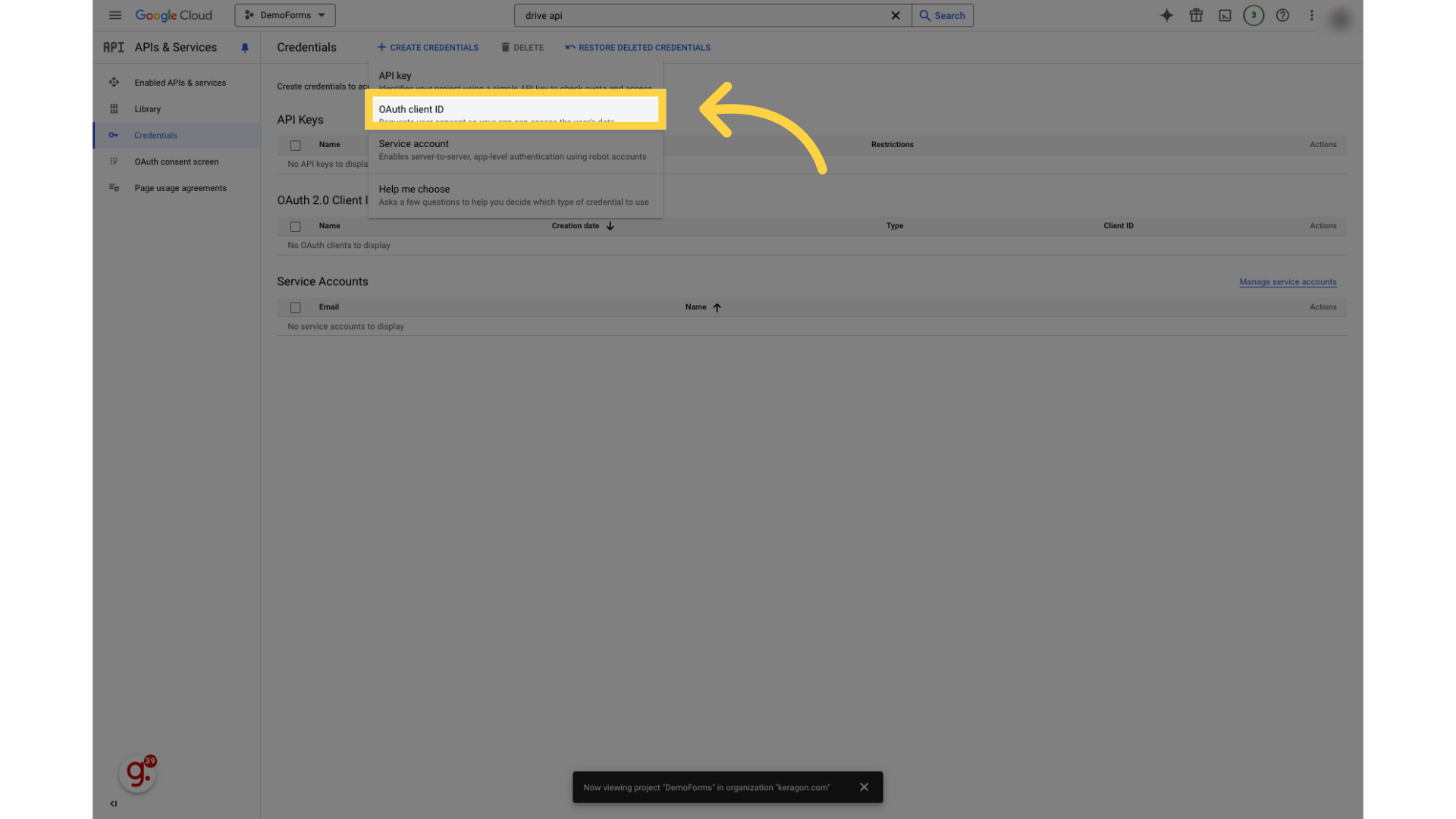Click the red 'g' extension badge
The width and height of the screenshot is (1456, 819).
coord(138,773)
